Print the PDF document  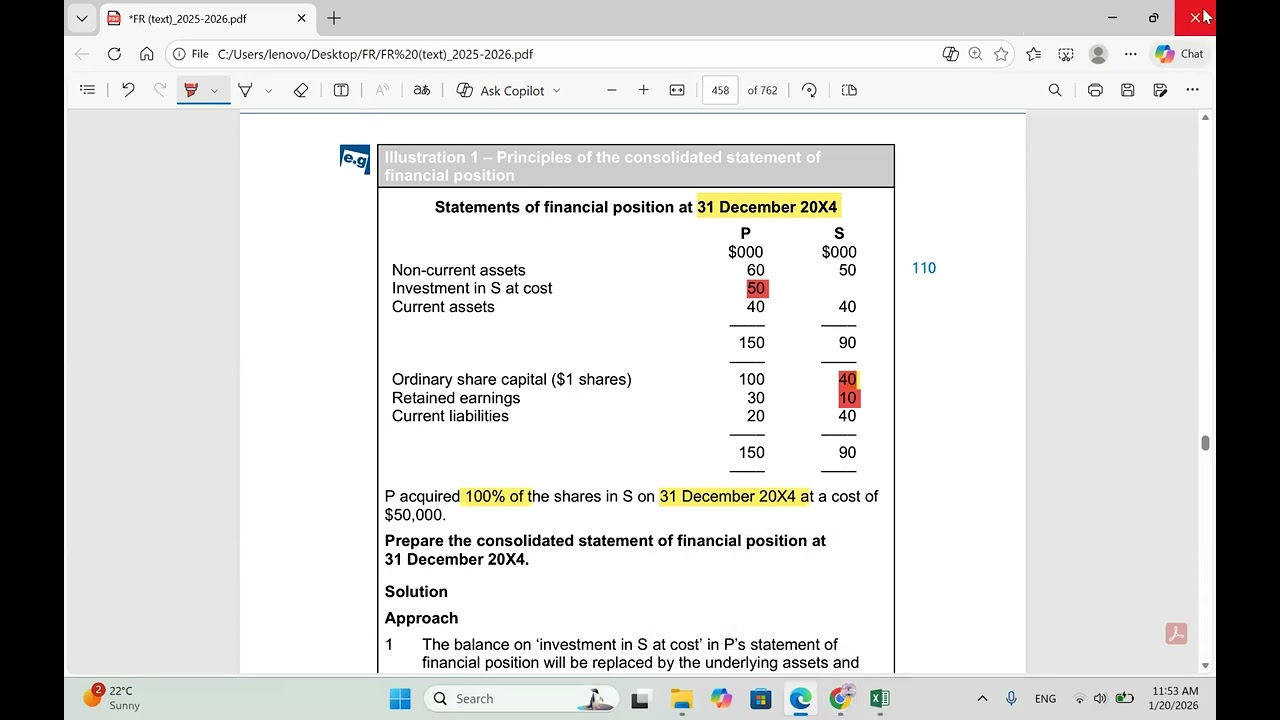[x=1095, y=90]
